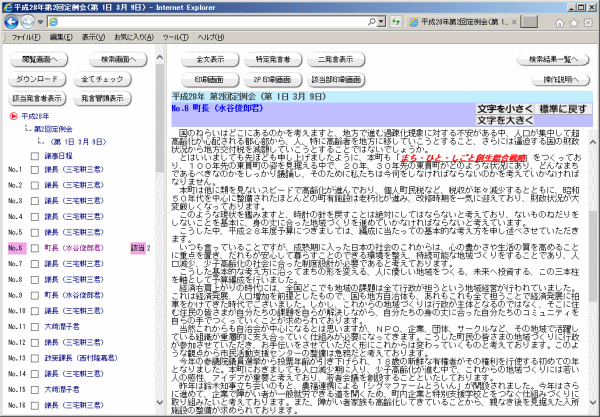600x417 pixels.
Task: Open the (第 1日 3月 9日) tree node
Action: tap(78, 142)
